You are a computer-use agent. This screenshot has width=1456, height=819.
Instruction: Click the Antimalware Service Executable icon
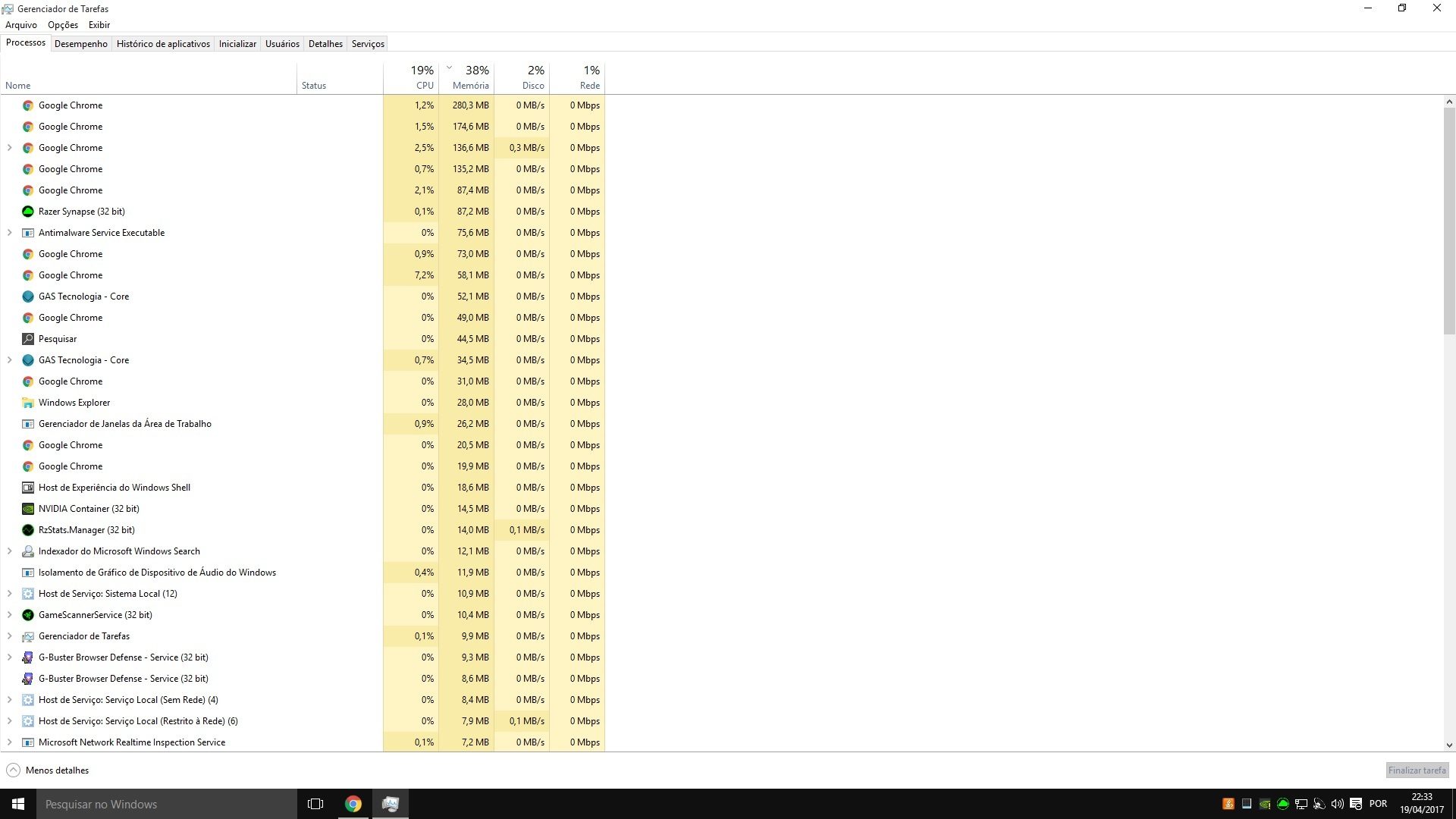(28, 233)
